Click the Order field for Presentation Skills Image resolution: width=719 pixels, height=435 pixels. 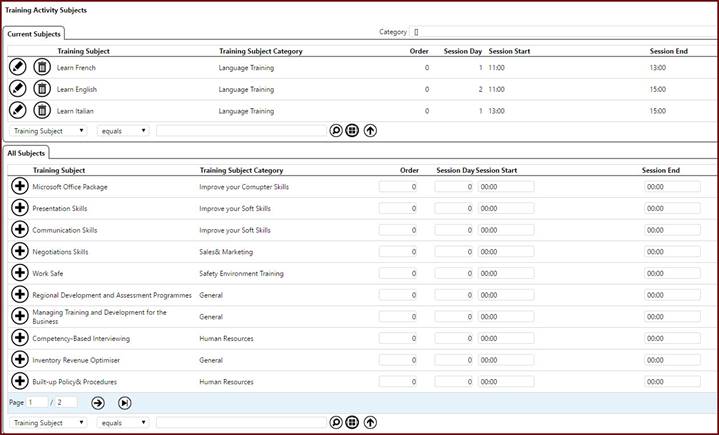(x=398, y=209)
